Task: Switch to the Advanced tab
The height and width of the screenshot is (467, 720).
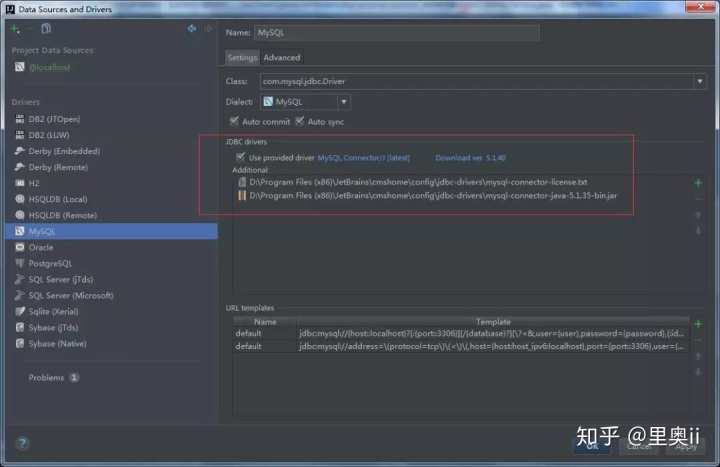Action: 281,57
